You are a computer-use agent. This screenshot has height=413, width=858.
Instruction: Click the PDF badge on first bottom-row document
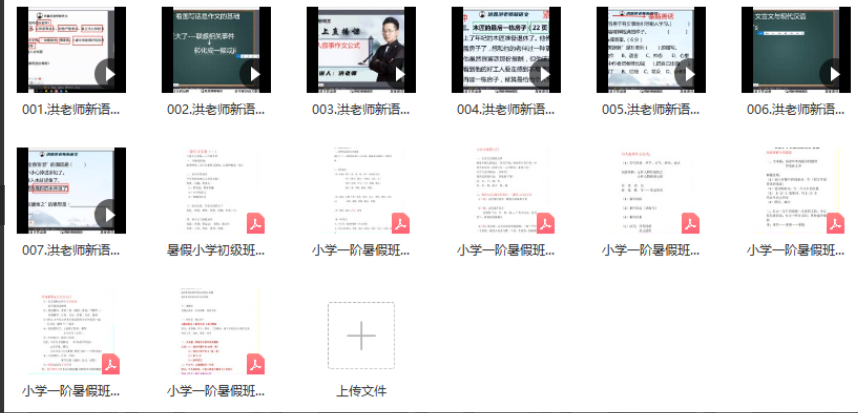coord(110,363)
